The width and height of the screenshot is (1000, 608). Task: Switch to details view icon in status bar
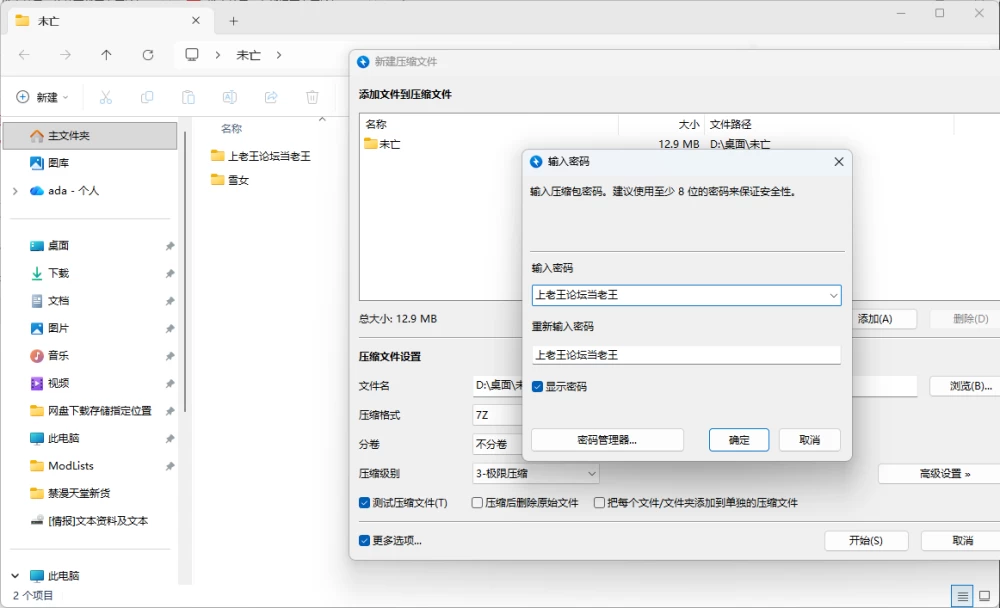pyautogui.click(x=962, y=597)
